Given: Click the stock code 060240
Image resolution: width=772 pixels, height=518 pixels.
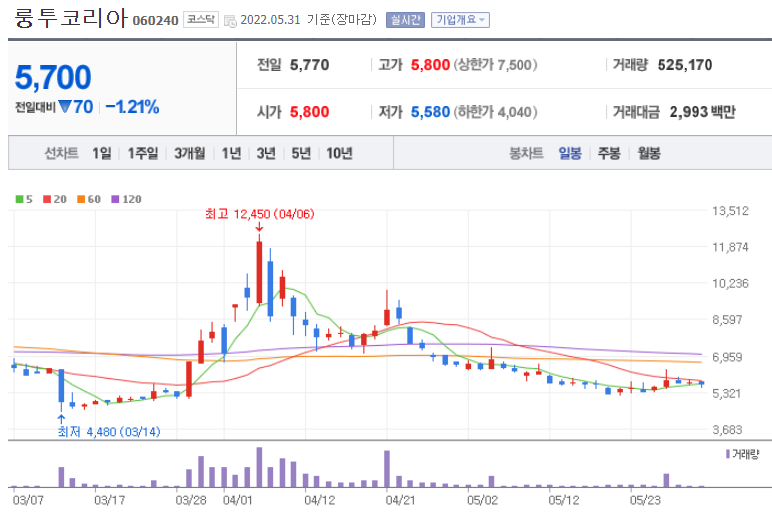Looking at the screenshot, I should point(156,21).
